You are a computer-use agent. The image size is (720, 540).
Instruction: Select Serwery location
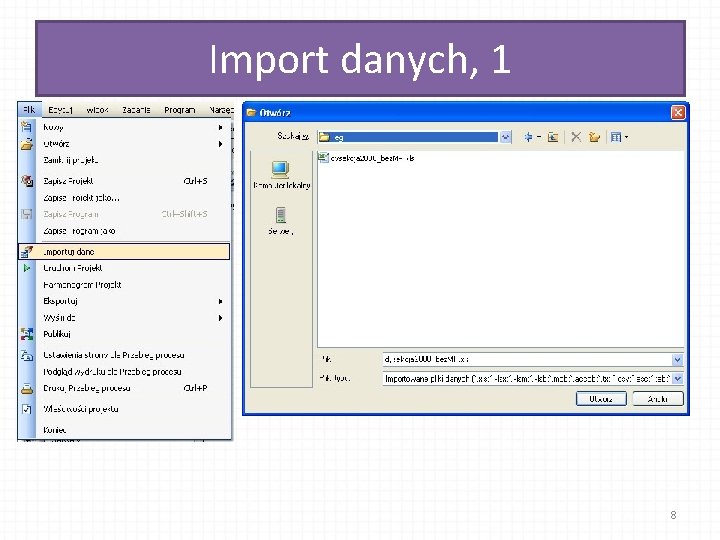[x=281, y=221]
